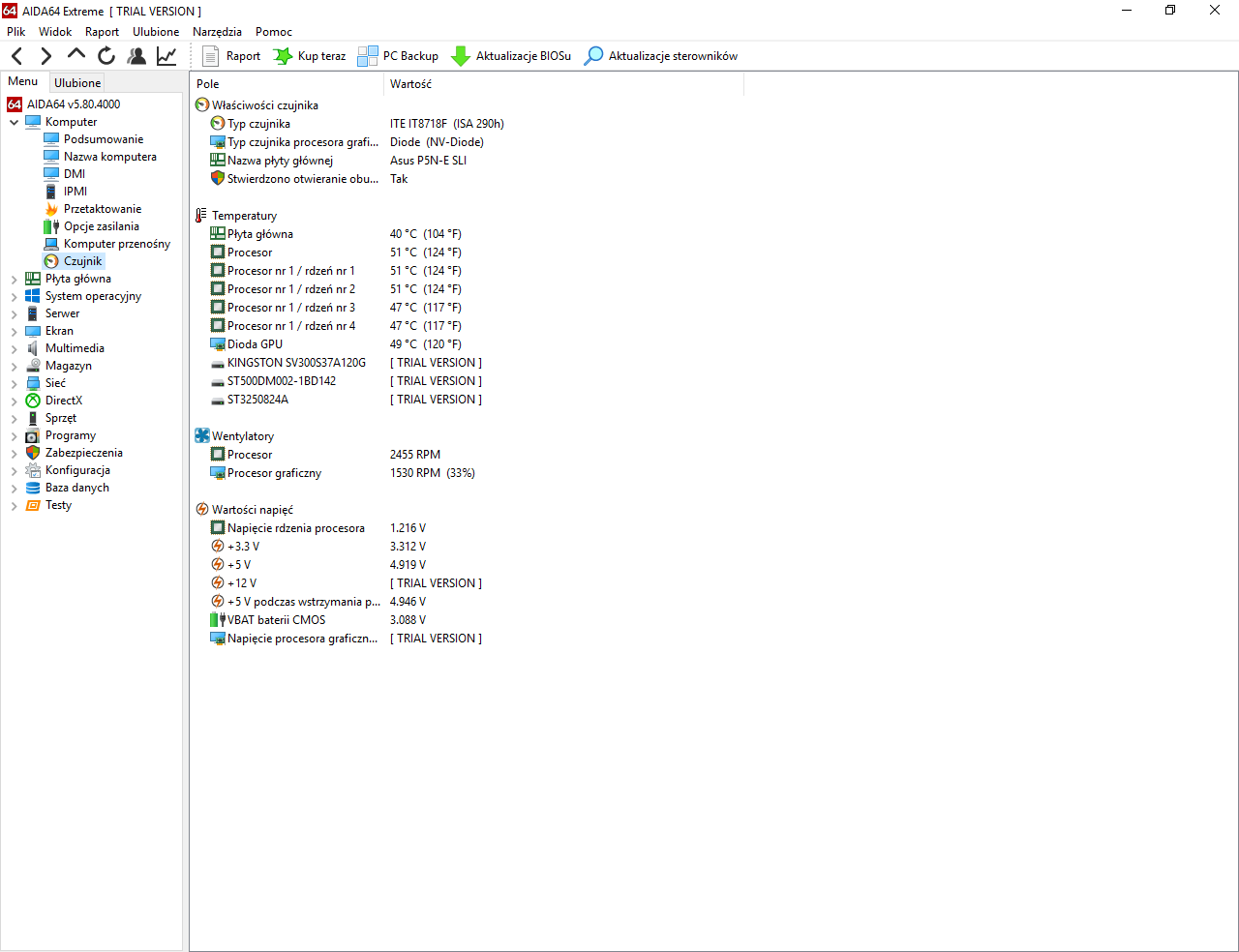Click the Back navigation arrow
This screenshot has height=952, width=1239.
[x=17, y=56]
